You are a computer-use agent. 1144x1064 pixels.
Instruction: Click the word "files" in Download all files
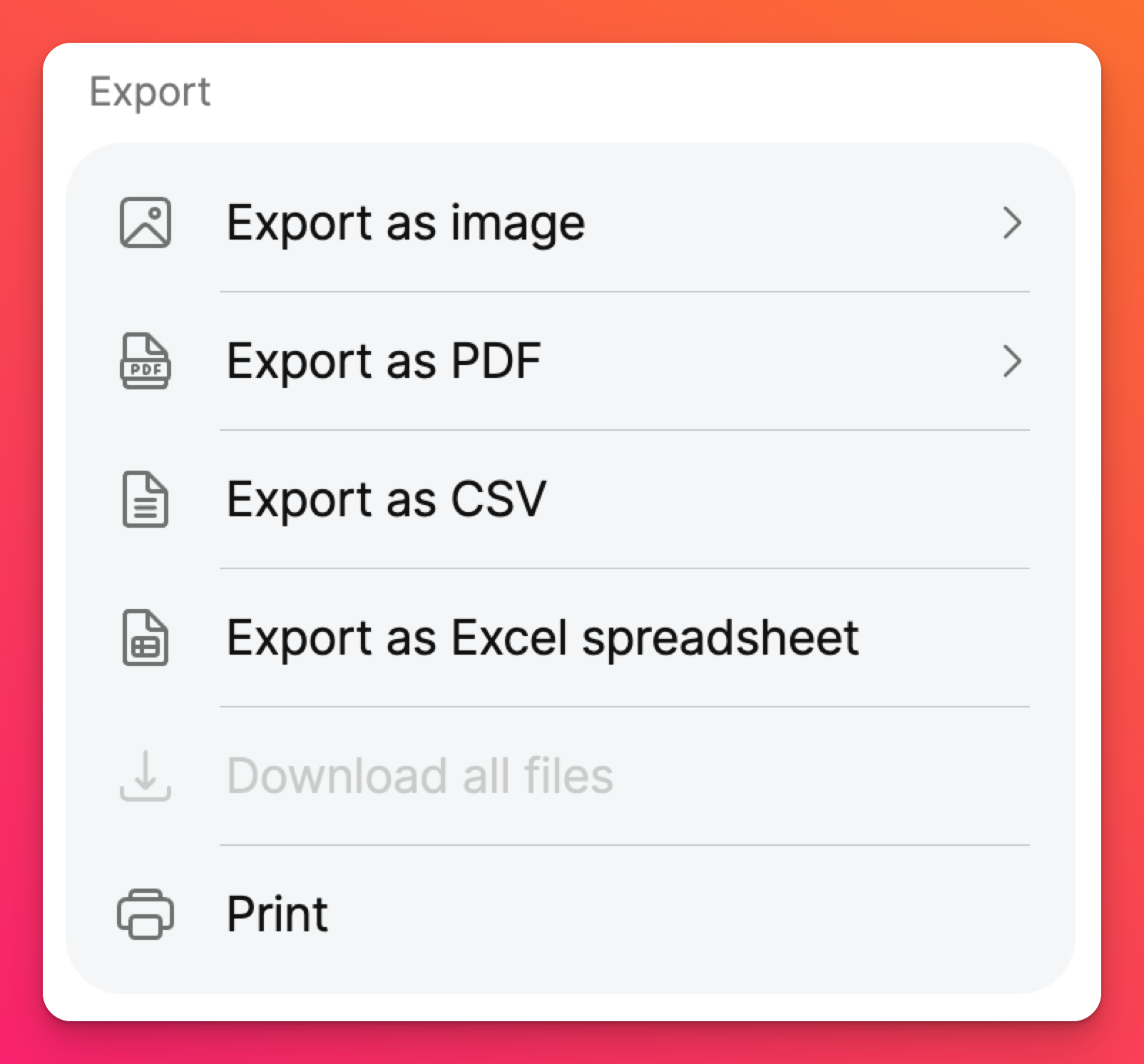568,776
